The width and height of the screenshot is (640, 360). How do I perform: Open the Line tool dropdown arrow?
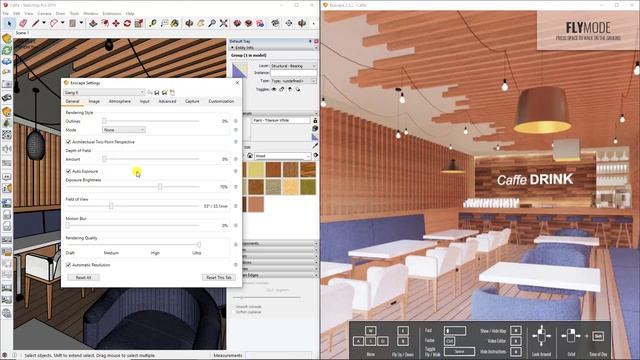[x=43, y=23]
